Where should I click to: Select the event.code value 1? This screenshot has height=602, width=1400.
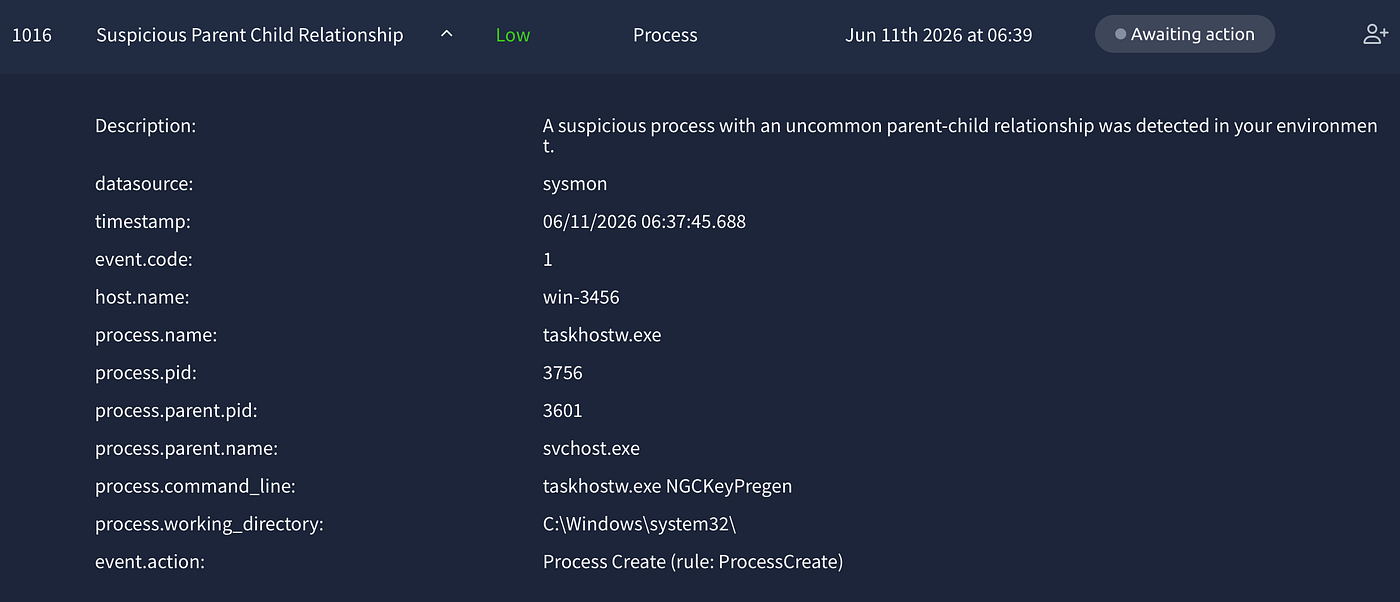click(x=548, y=259)
